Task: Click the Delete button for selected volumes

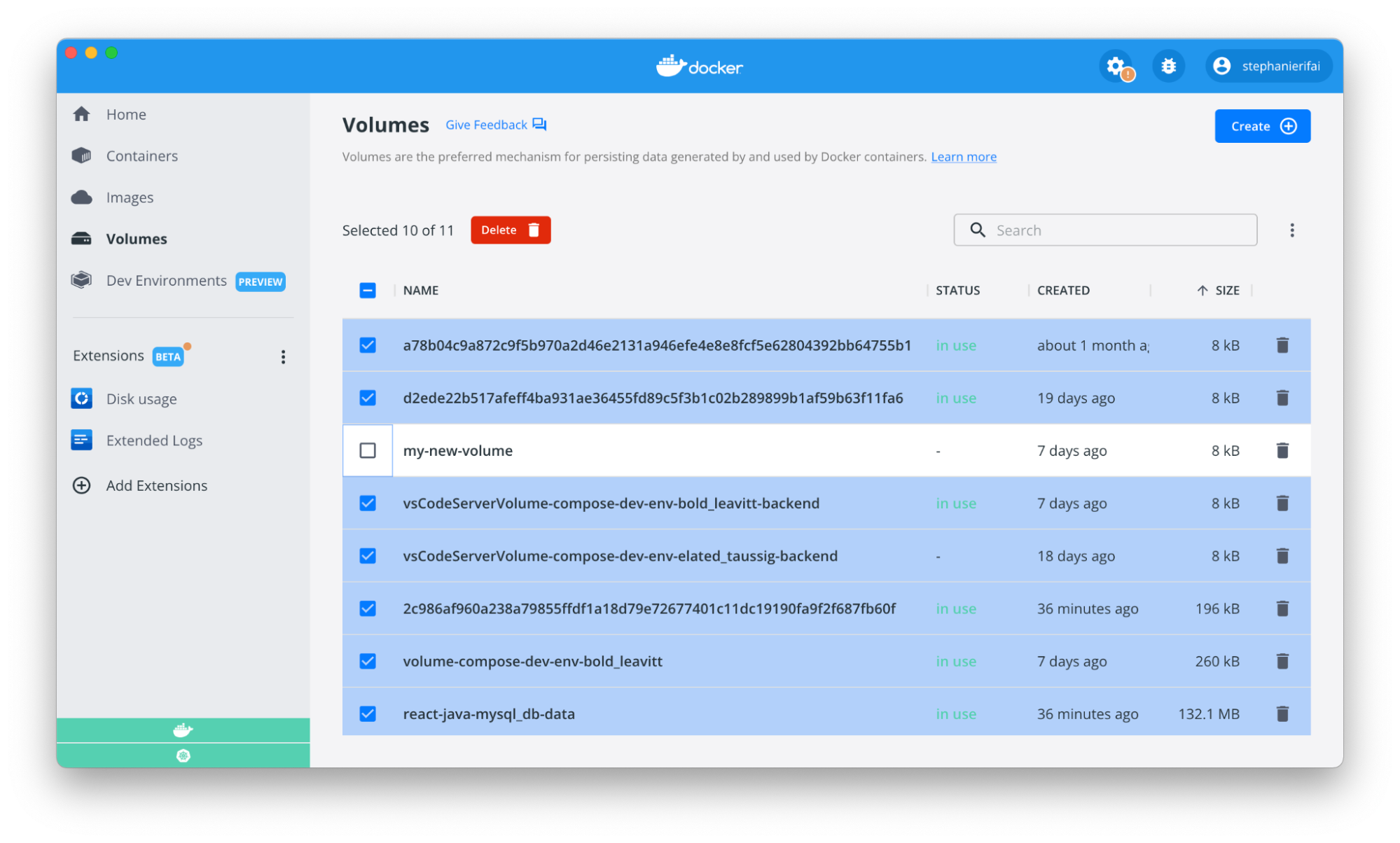Action: click(x=510, y=230)
